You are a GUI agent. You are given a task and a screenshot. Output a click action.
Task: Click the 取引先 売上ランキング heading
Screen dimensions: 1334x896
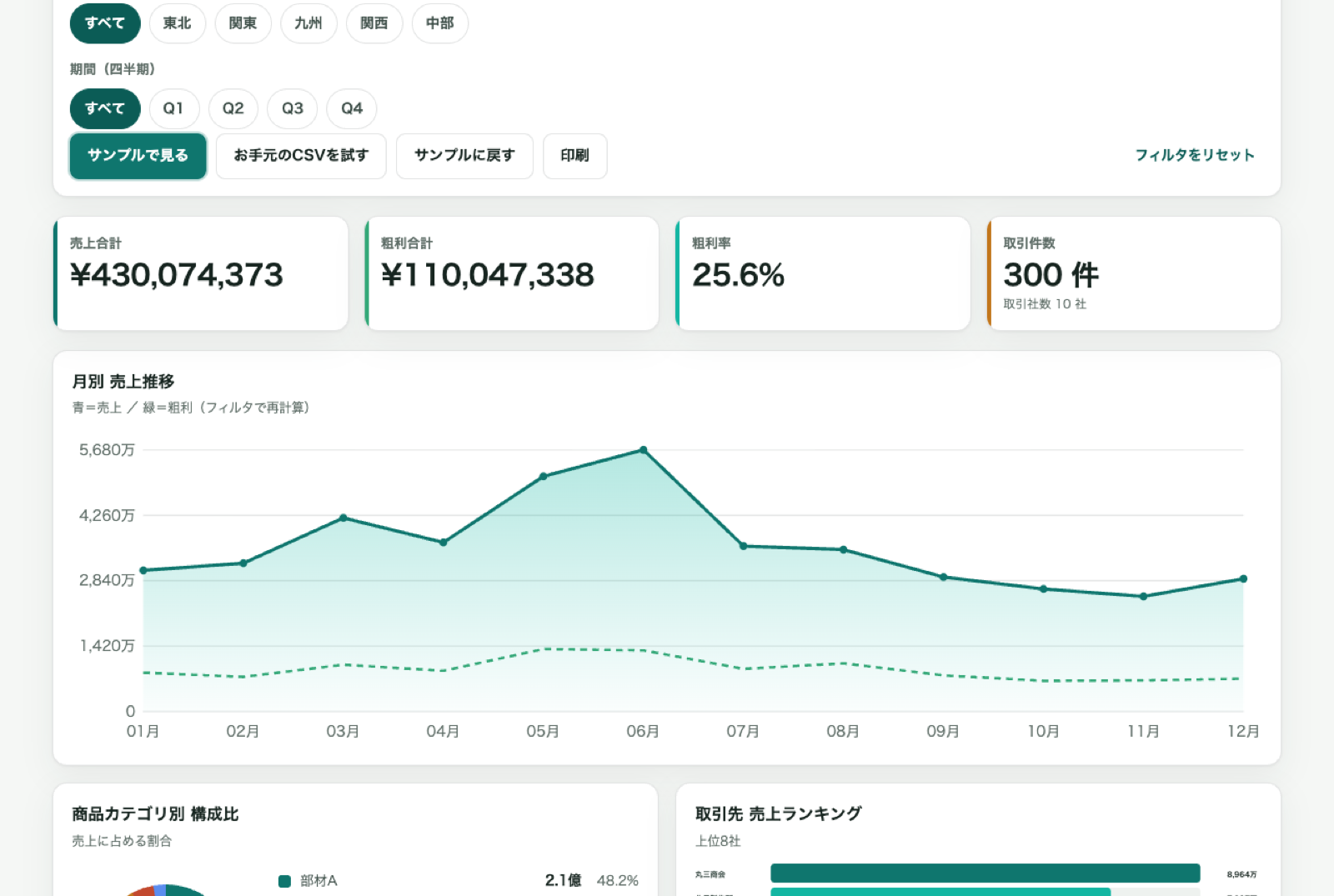779,814
